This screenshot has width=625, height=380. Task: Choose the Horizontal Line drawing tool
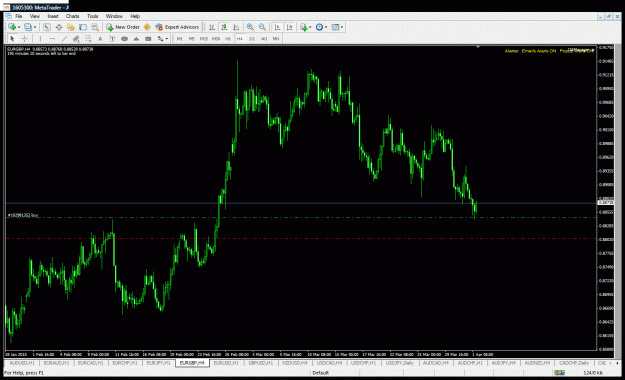[x=52, y=39]
